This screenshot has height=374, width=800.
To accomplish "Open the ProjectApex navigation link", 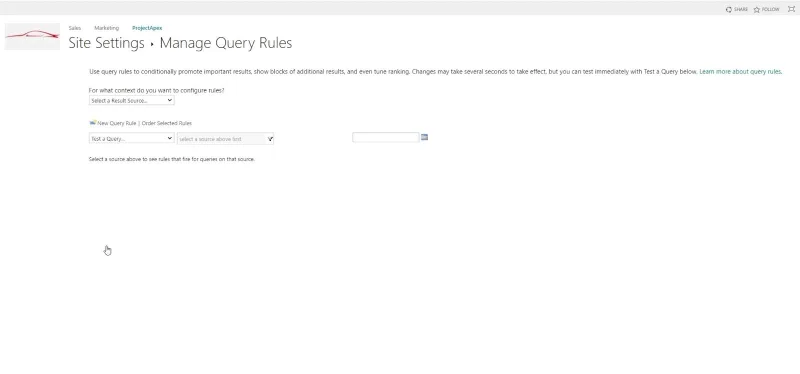I will point(147,28).
